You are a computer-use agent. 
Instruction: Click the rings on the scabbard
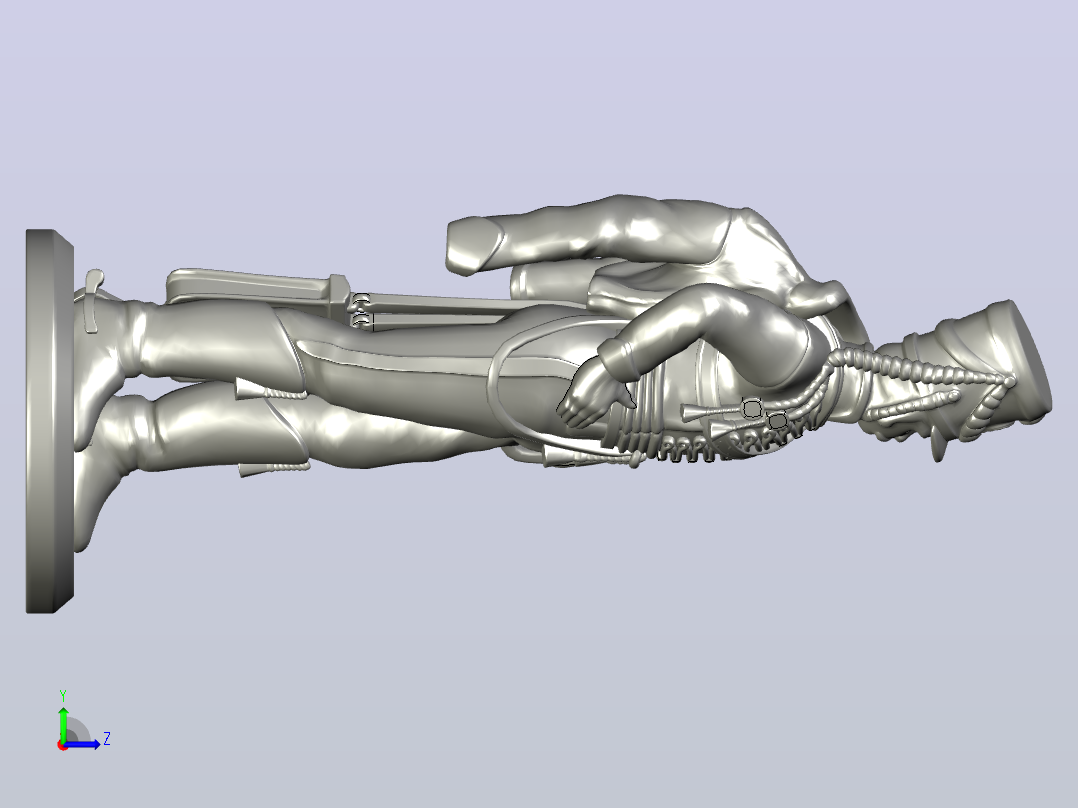(x=361, y=311)
